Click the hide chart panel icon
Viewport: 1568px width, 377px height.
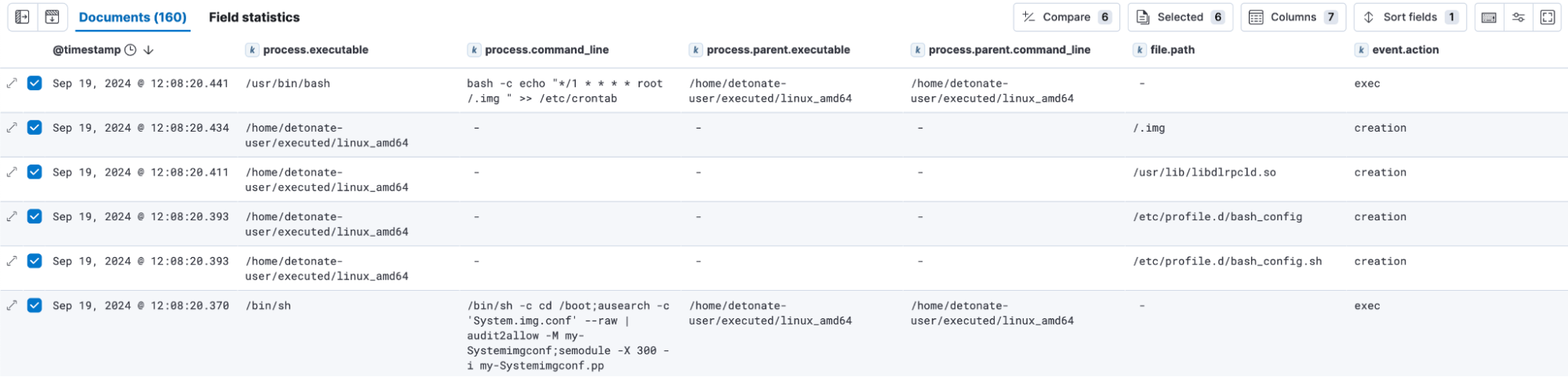click(52, 16)
